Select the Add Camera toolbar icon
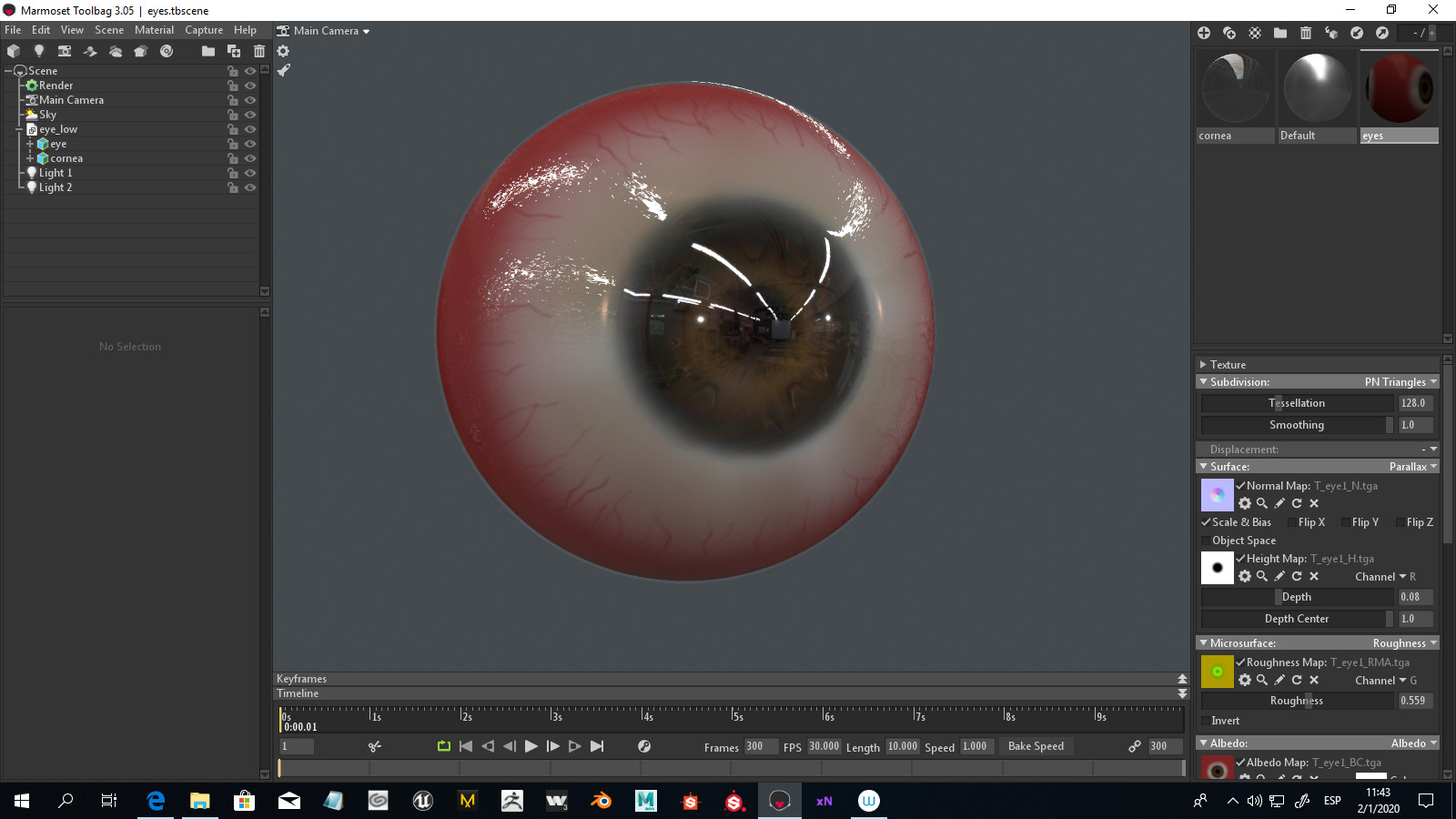The height and width of the screenshot is (819, 1456). tap(64, 51)
